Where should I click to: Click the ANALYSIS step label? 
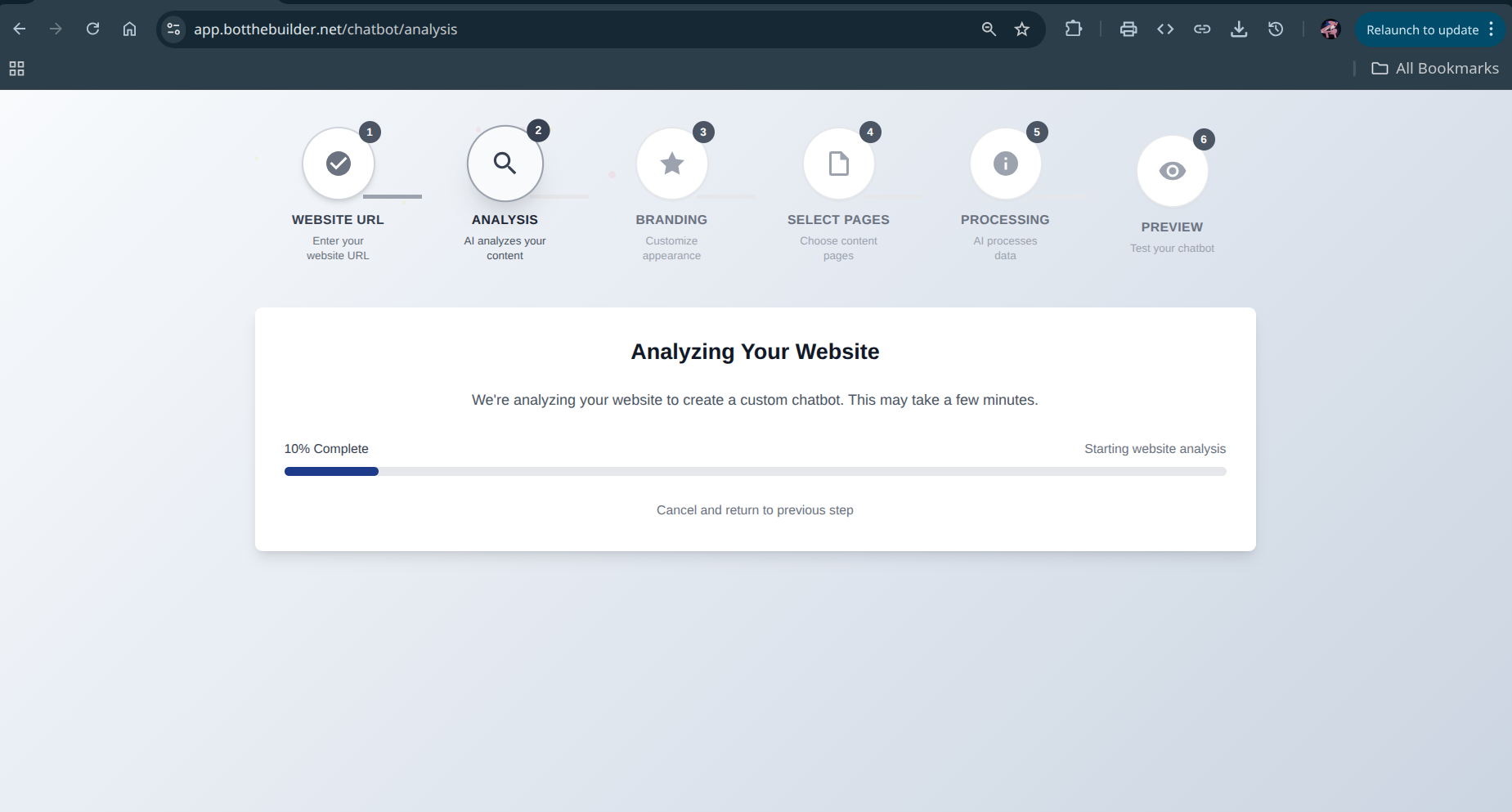(x=505, y=220)
